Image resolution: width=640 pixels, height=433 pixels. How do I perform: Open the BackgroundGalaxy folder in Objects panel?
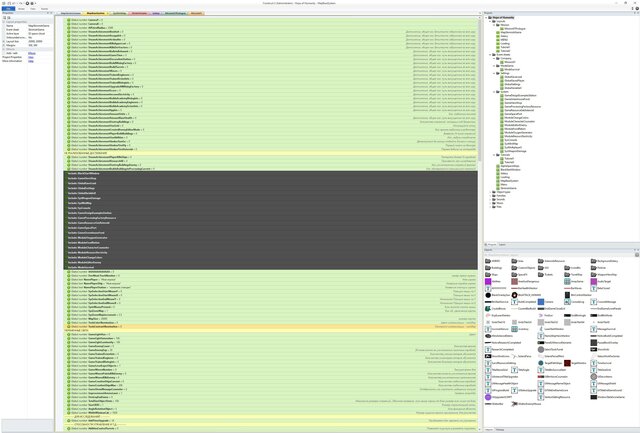coord(604,261)
